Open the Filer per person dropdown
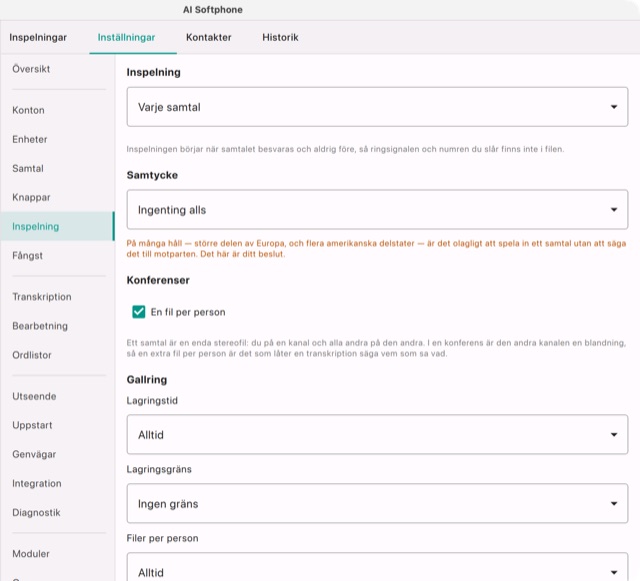The height and width of the screenshot is (581, 640). pyautogui.click(x=377, y=567)
